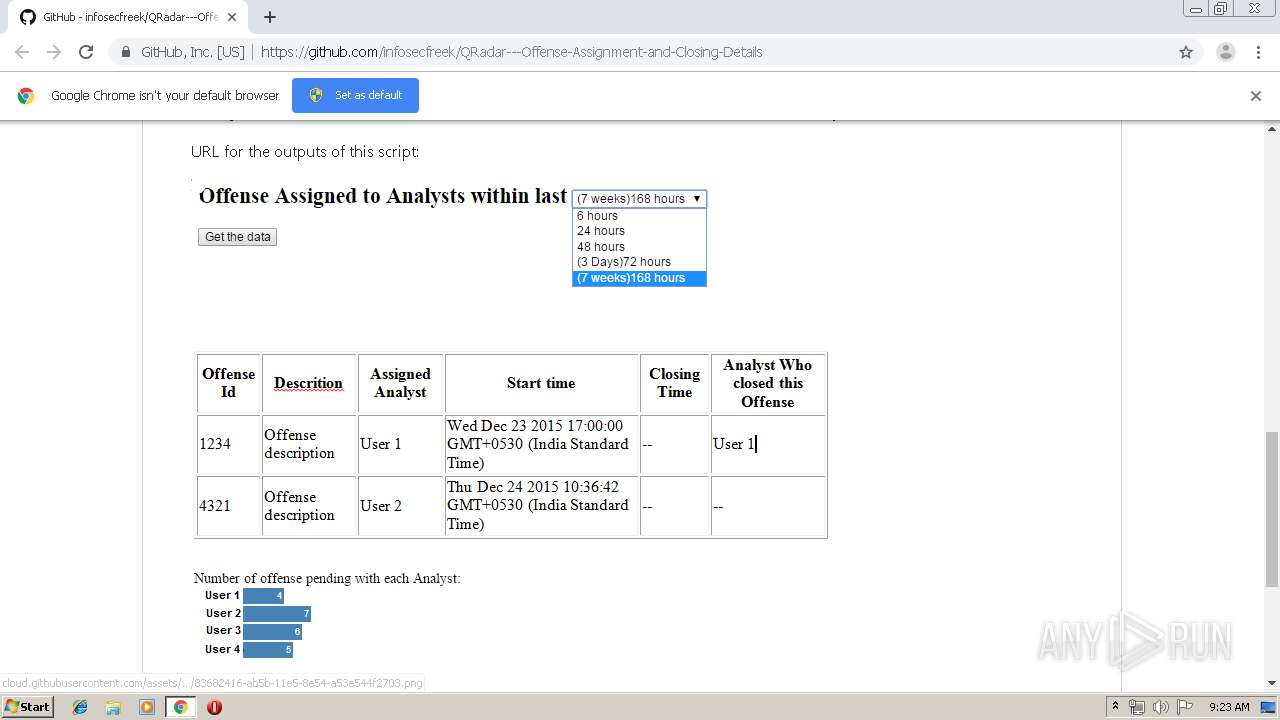Click offense id 4321 cell
1280x720 pixels.
pos(229,506)
